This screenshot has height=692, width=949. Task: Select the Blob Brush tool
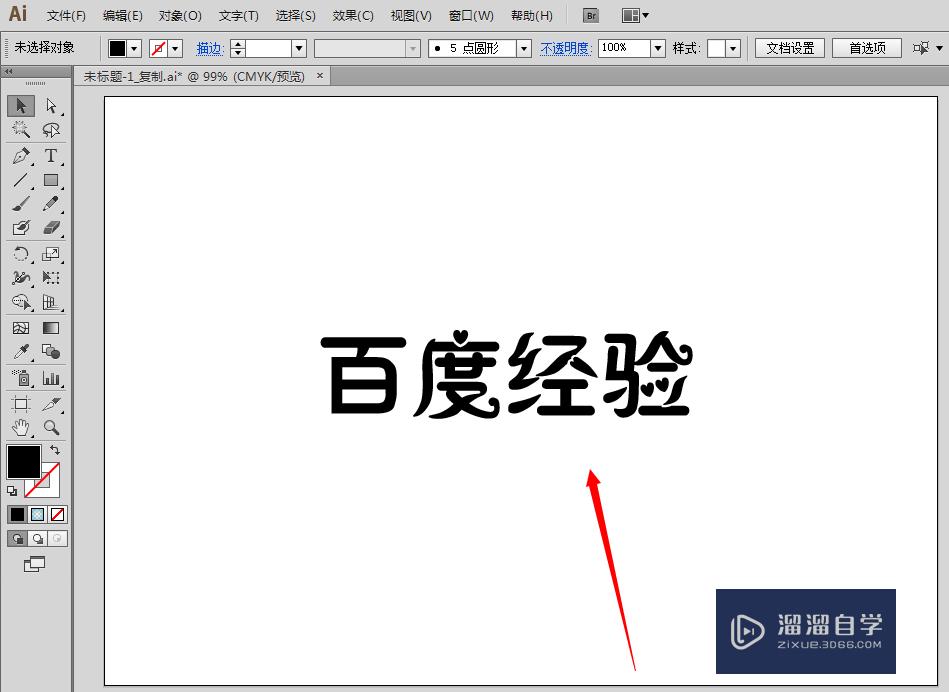coord(21,228)
